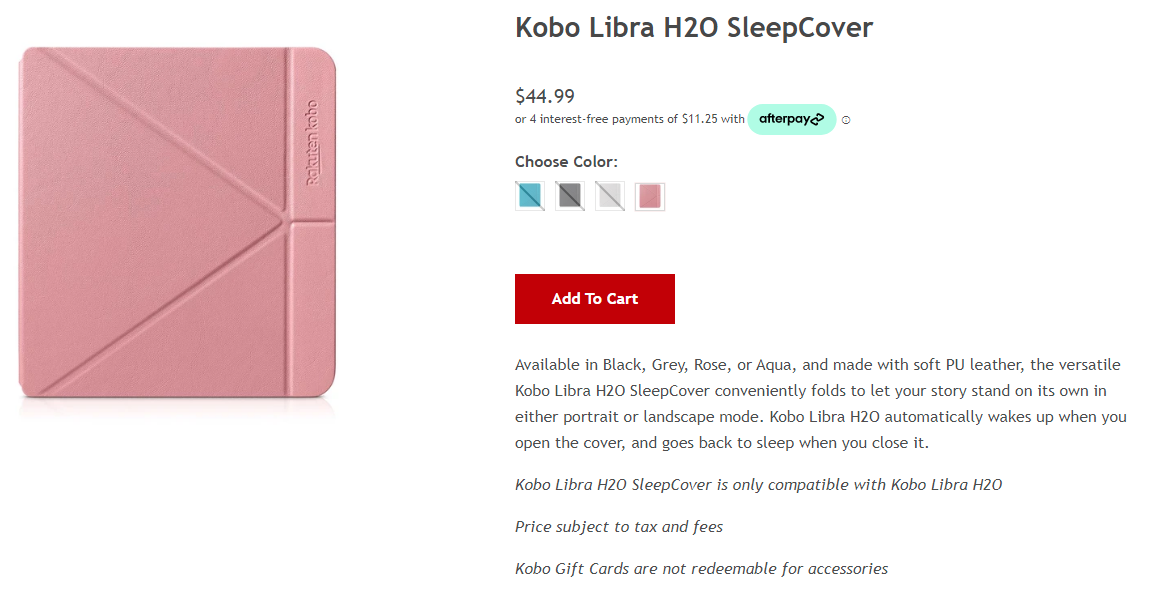
Task: Select the Aqua color swatch
Action: coord(530,196)
